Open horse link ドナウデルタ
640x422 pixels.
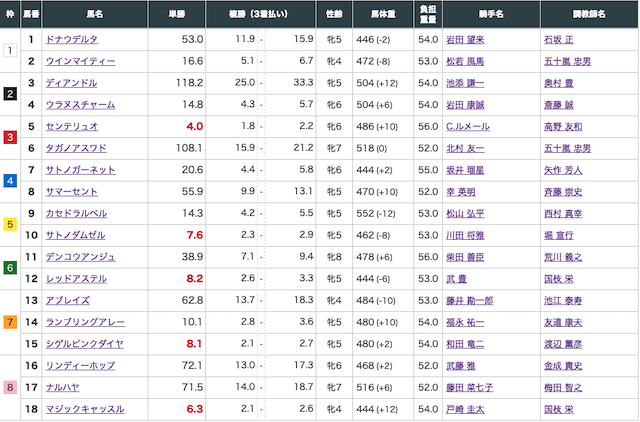tap(71, 40)
